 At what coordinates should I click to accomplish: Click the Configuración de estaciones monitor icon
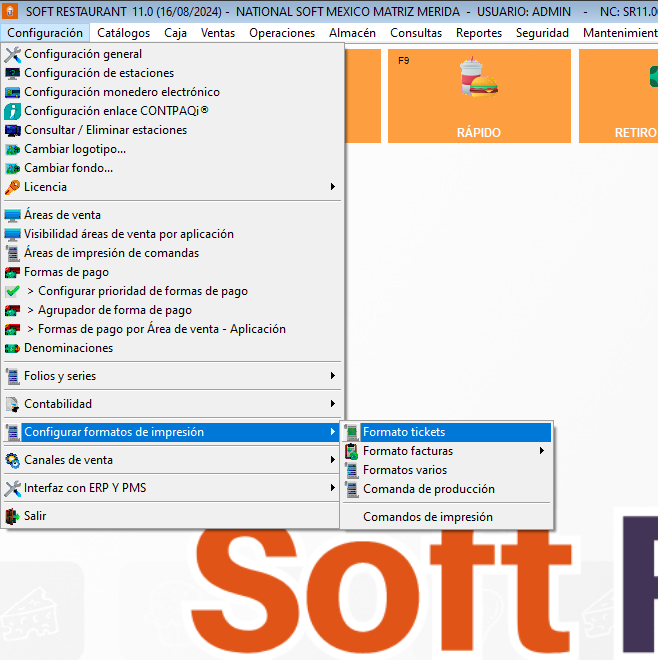click(x=13, y=73)
